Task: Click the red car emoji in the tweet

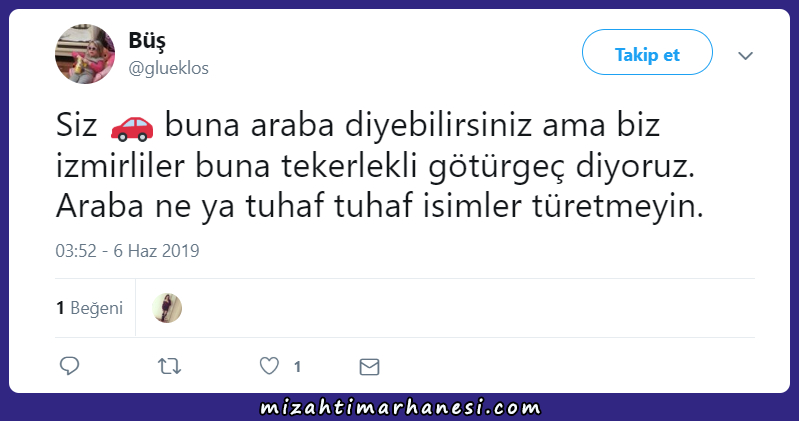Action: click(132, 128)
